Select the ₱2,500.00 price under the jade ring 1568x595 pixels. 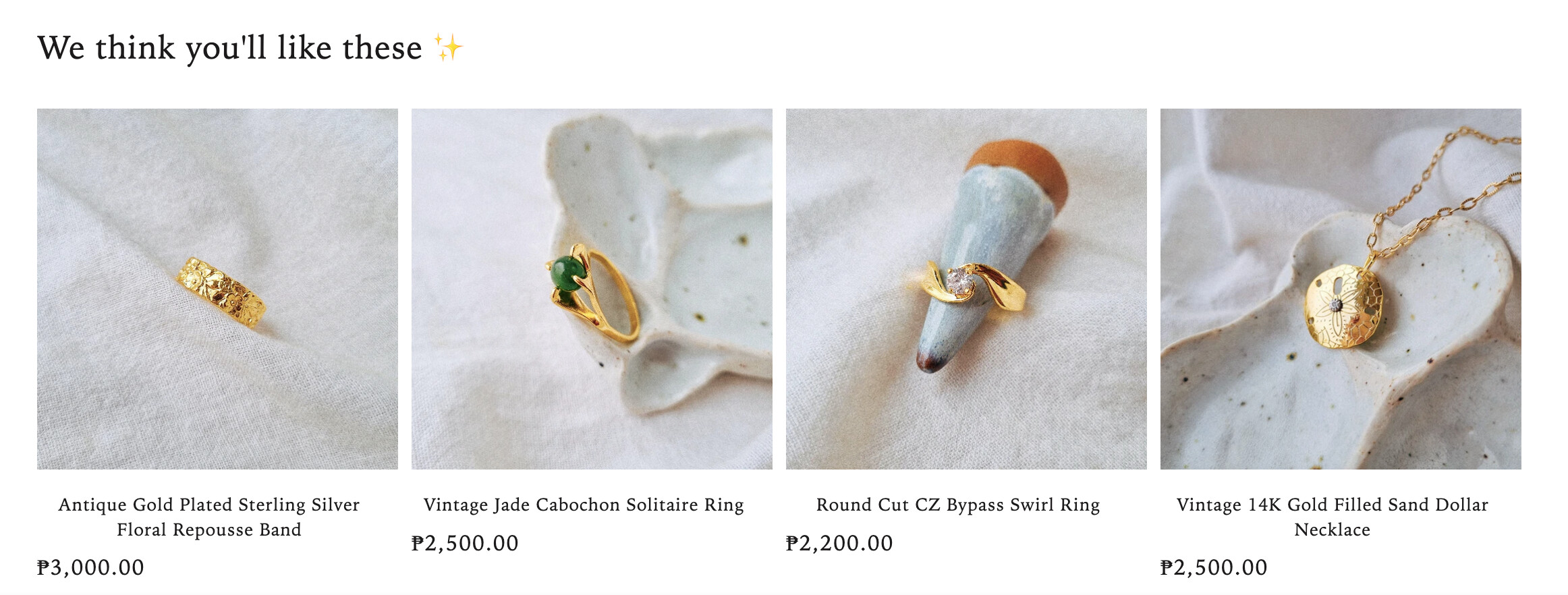point(465,543)
